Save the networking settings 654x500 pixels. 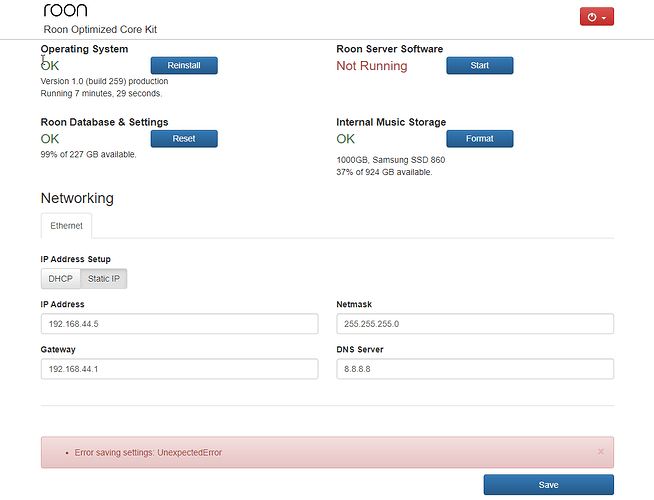click(x=548, y=485)
